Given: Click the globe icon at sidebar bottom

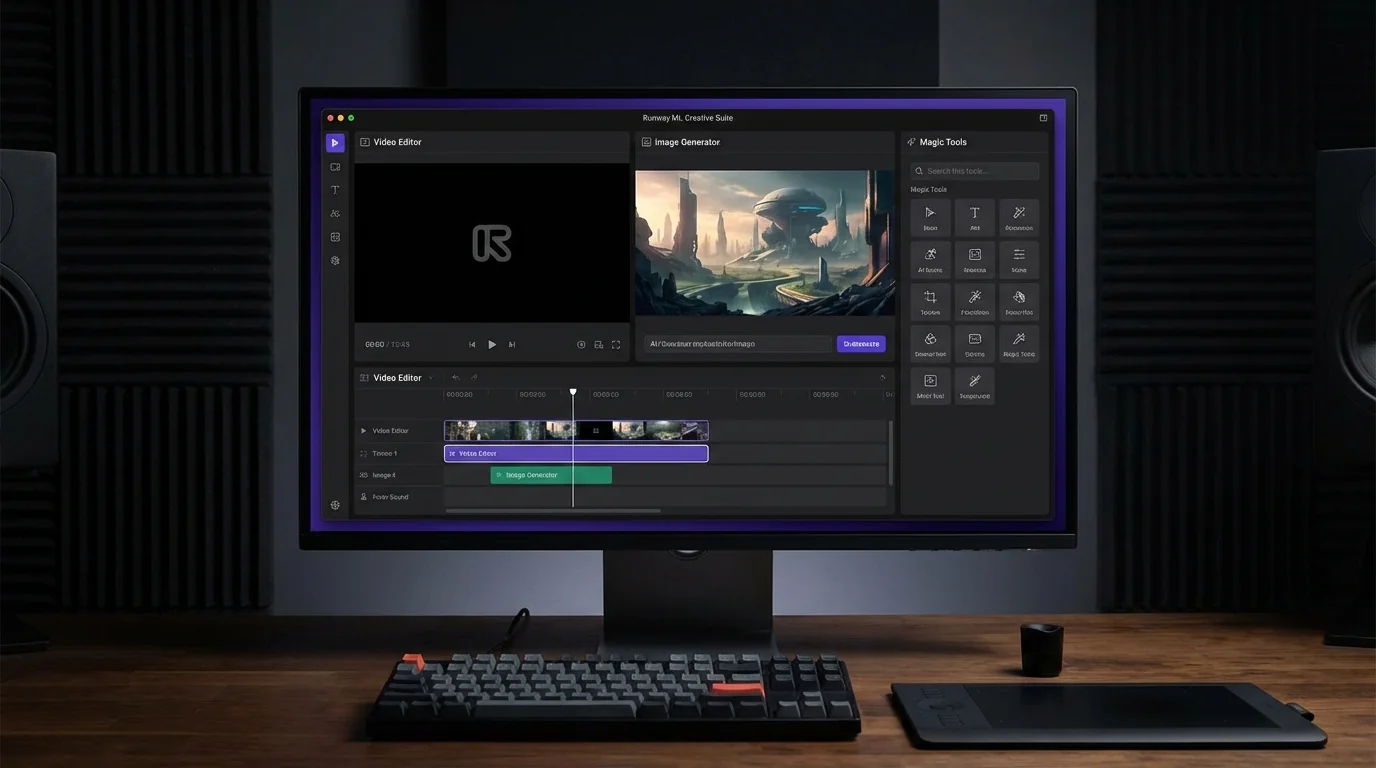Looking at the screenshot, I should tap(335, 505).
